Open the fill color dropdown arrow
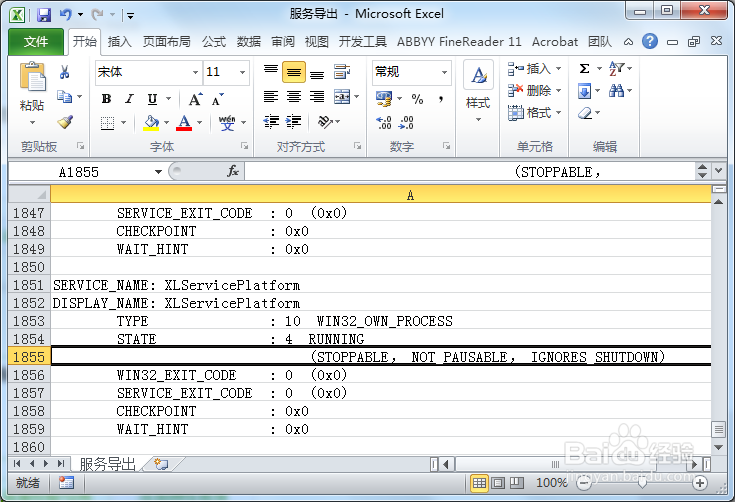This screenshot has width=735, height=502. coord(166,123)
